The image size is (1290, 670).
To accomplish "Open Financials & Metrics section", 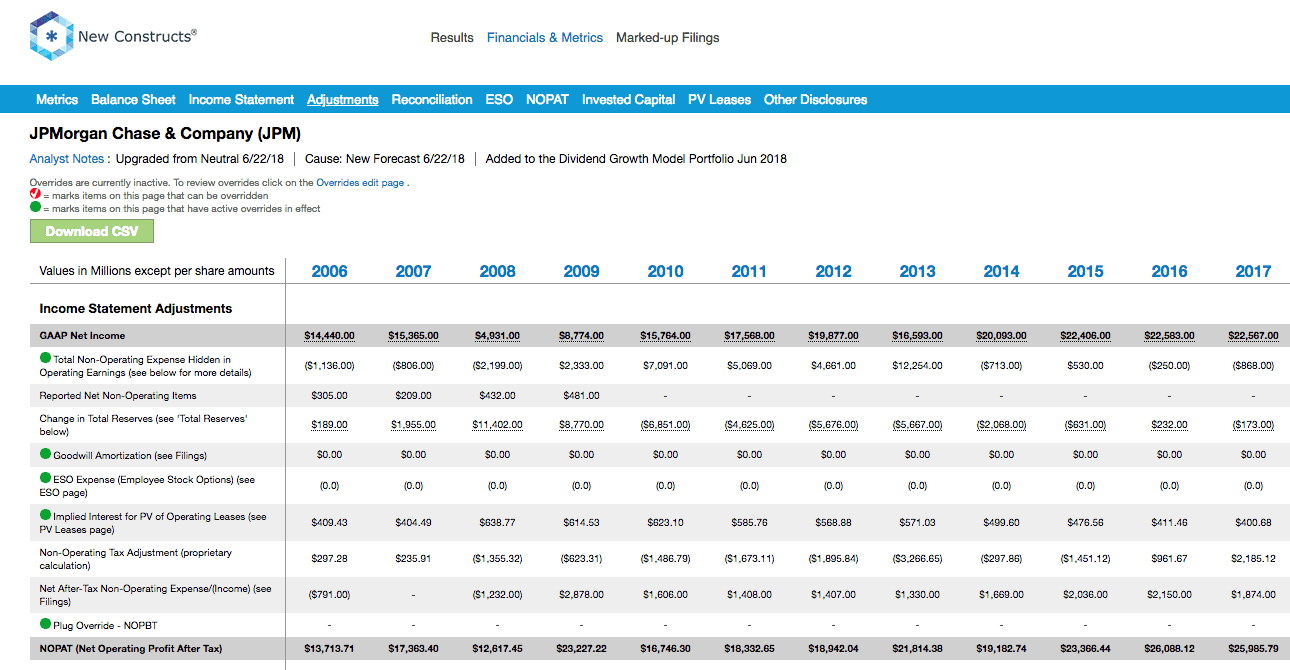I will tap(545, 37).
